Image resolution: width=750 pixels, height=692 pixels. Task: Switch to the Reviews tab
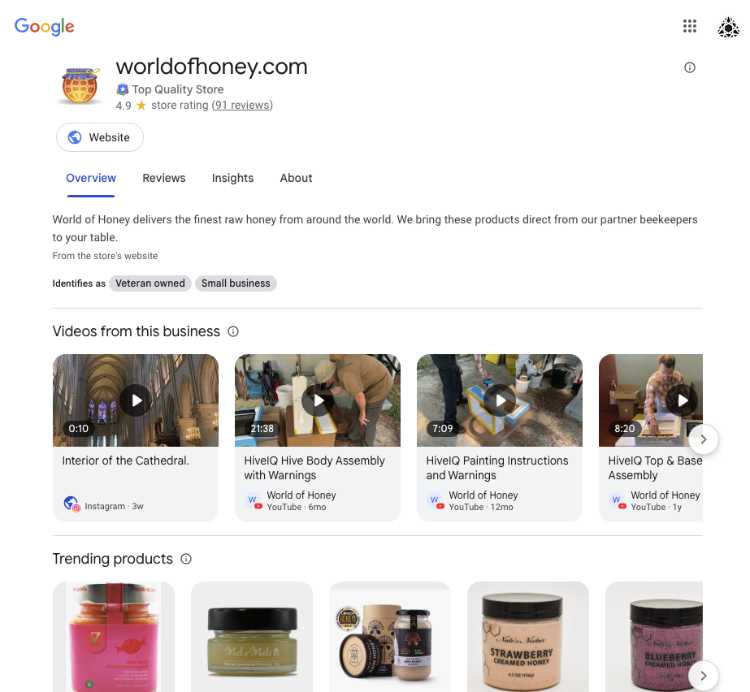pos(164,178)
